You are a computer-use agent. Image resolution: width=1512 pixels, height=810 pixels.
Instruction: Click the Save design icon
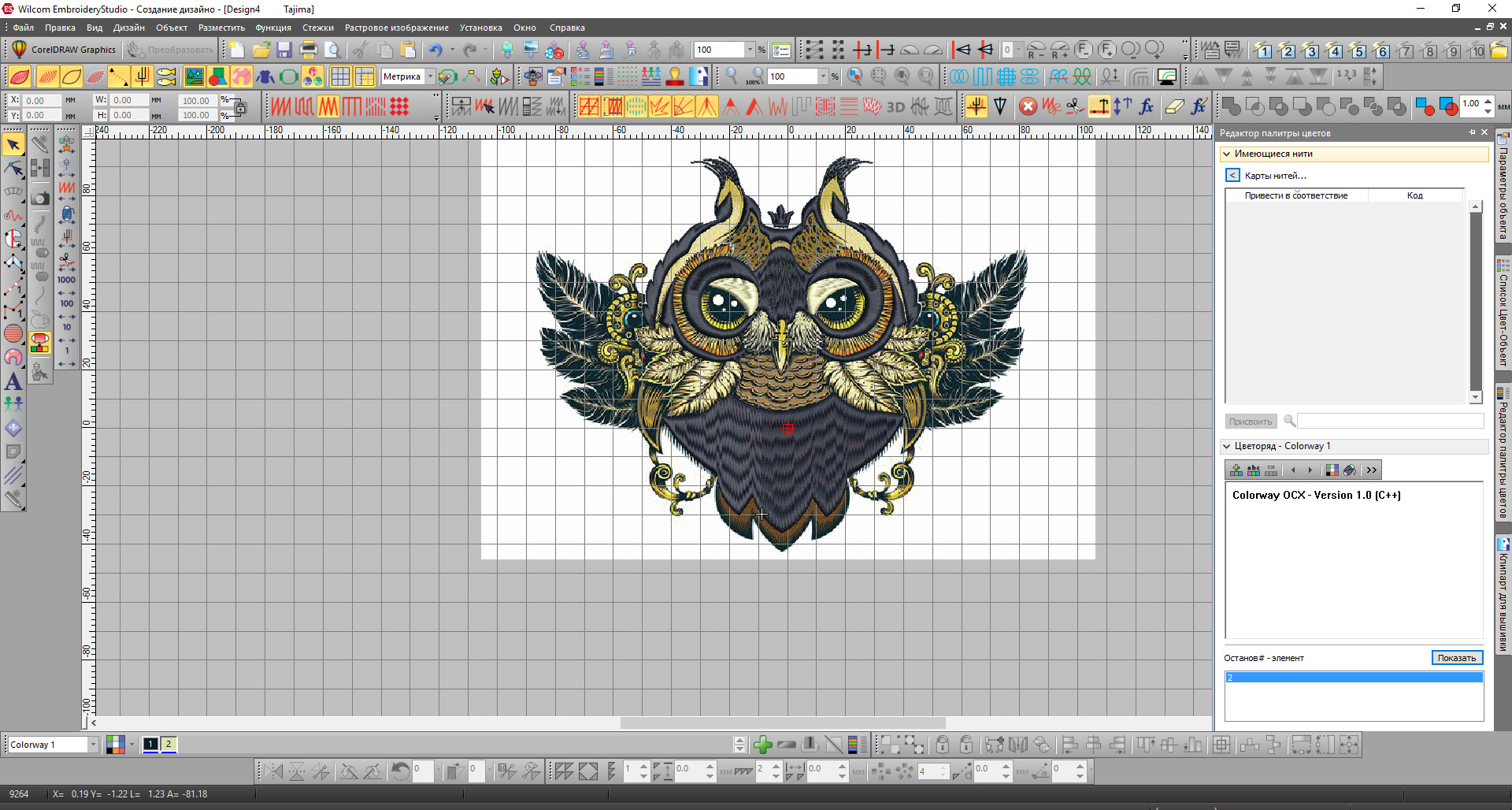coord(284,50)
